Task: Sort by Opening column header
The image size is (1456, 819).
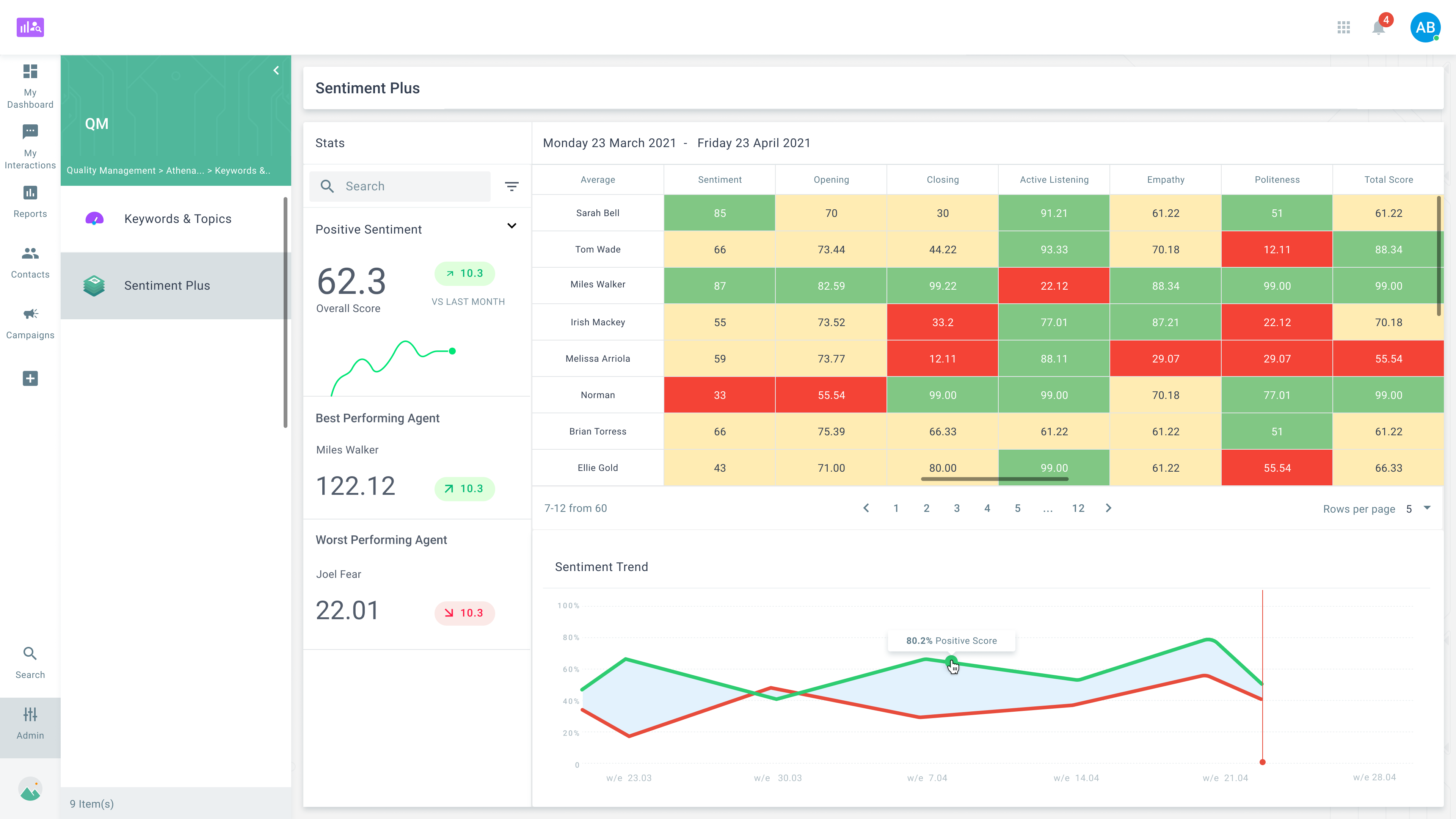Action: [831, 179]
